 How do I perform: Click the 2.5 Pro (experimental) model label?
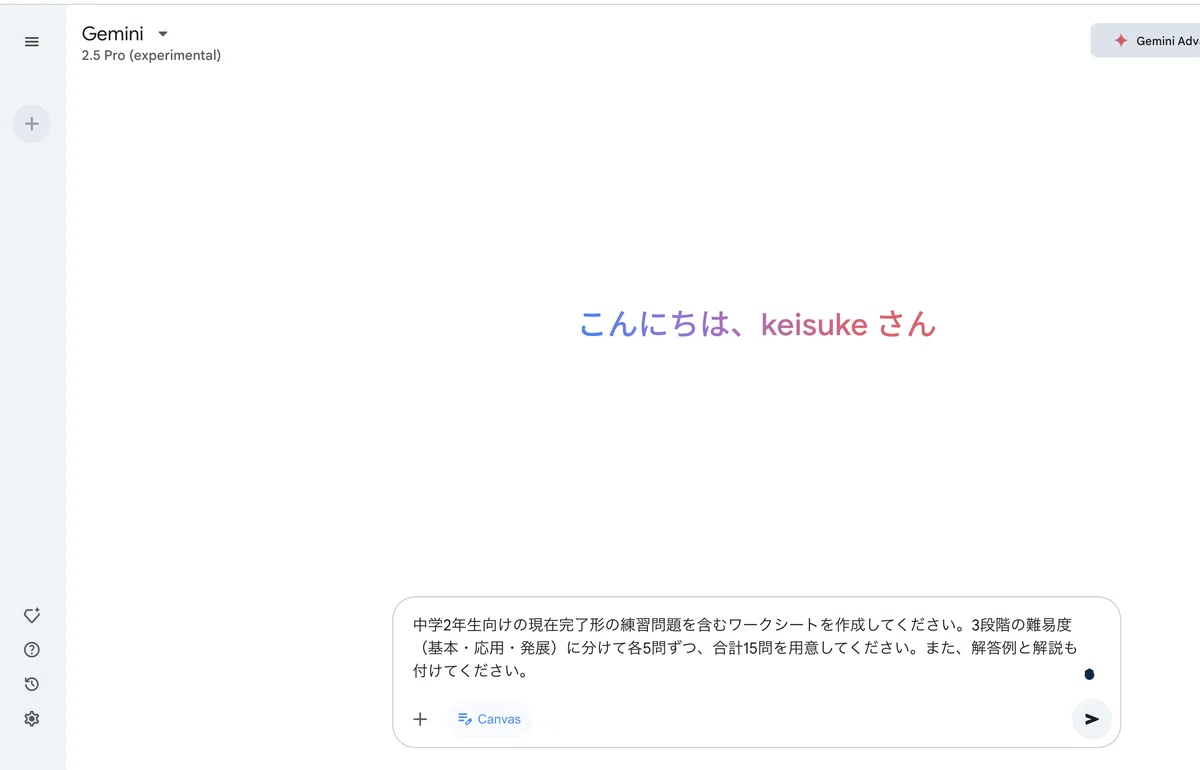point(151,56)
